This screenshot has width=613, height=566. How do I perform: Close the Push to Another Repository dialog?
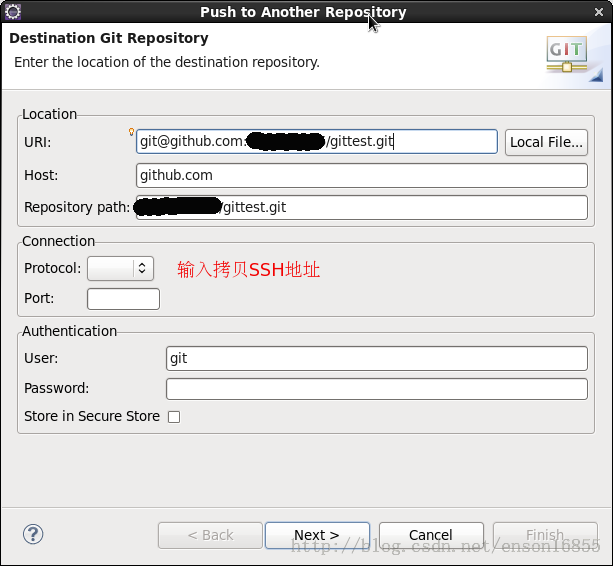tap(599, 12)
